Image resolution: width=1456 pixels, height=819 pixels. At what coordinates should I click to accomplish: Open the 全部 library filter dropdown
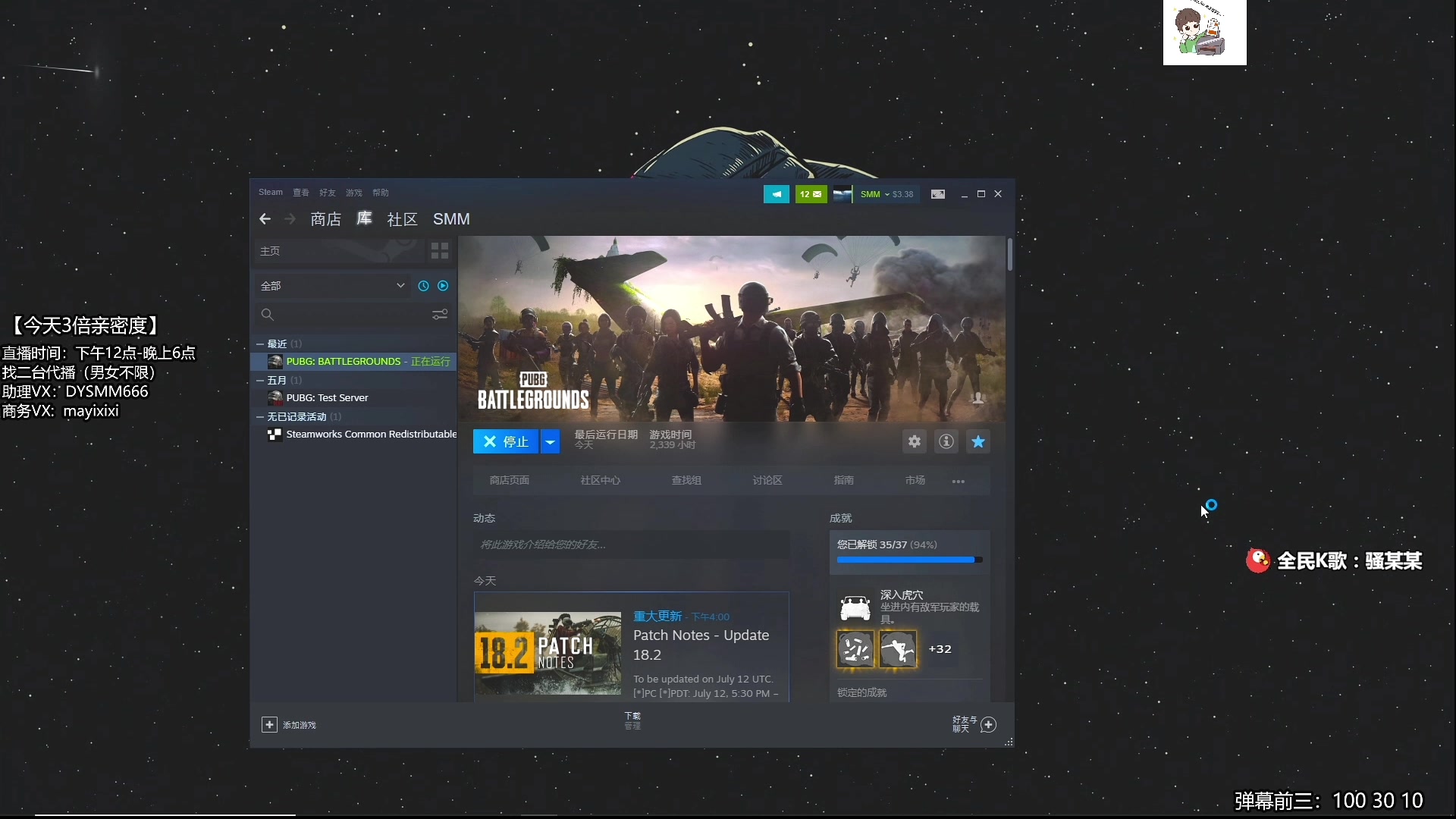point(332,286)
